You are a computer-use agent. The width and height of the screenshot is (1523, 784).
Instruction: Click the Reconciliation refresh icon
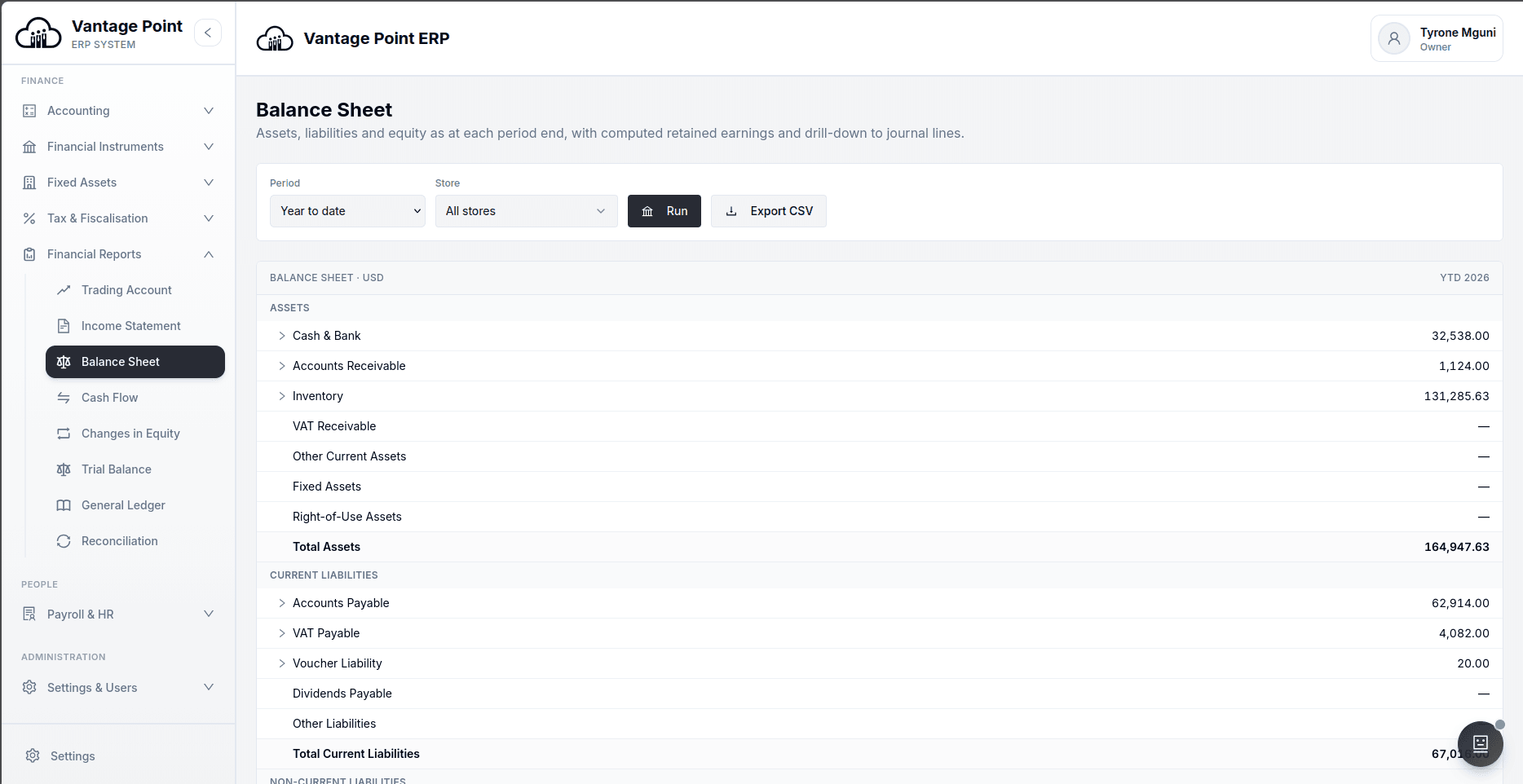(64, 541)
